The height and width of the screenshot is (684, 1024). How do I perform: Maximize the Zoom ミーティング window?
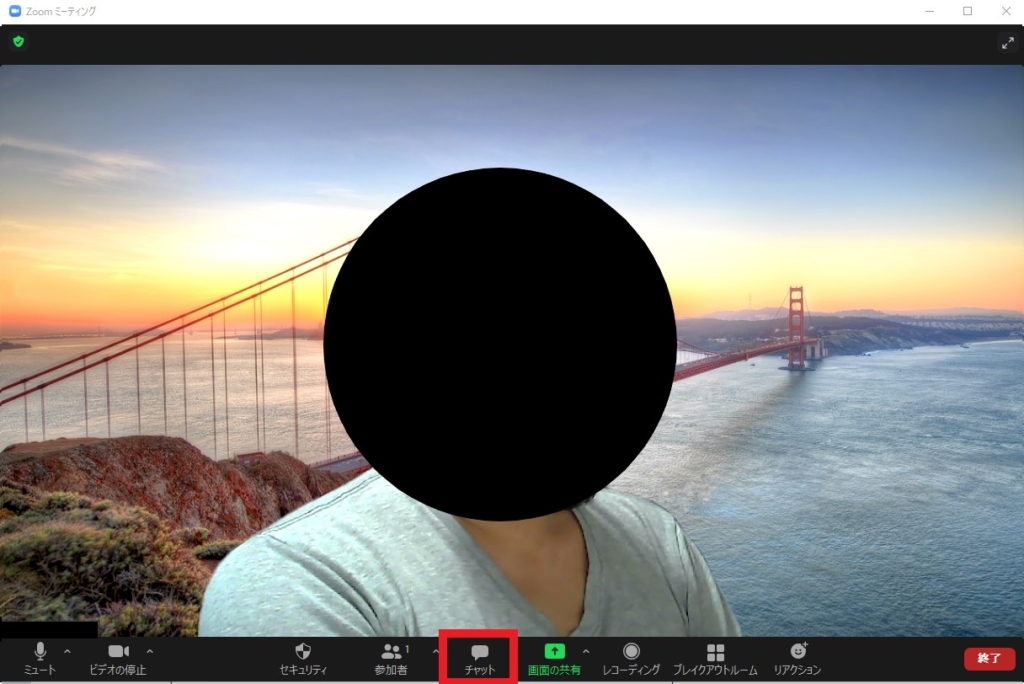(x=967, y=11)
